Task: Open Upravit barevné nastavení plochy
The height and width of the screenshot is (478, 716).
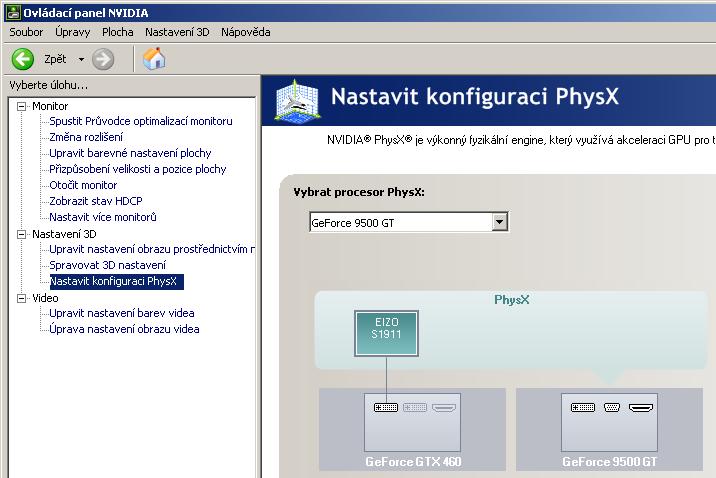Action: coord(130,153)
